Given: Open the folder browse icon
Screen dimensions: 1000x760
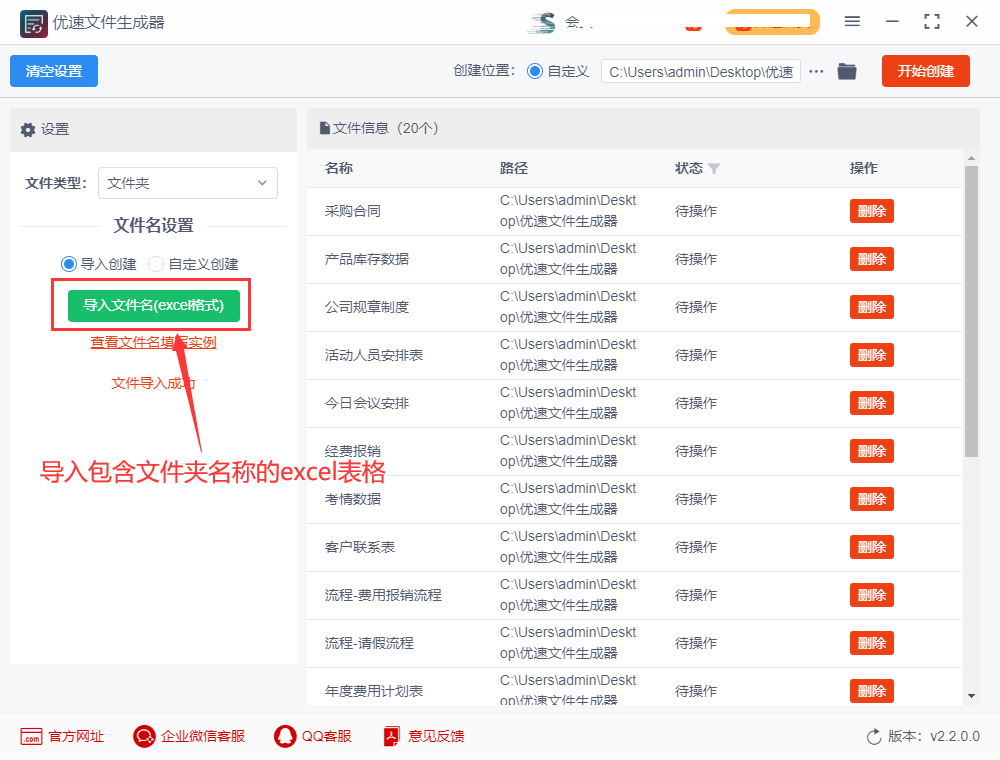Looking at the screenshot, I should coord(847,71).
